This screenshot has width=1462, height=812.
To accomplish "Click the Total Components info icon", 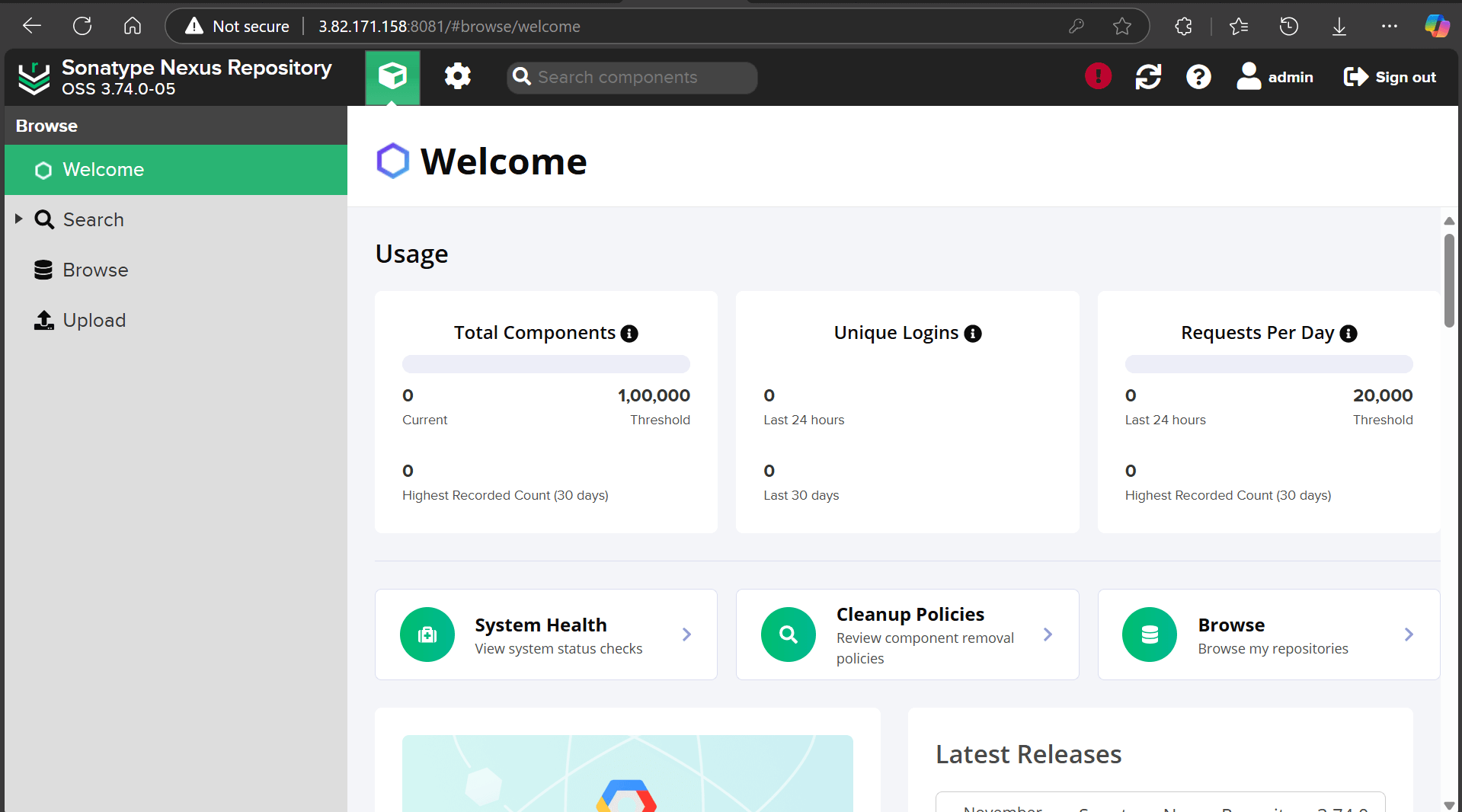I will 629,334.
